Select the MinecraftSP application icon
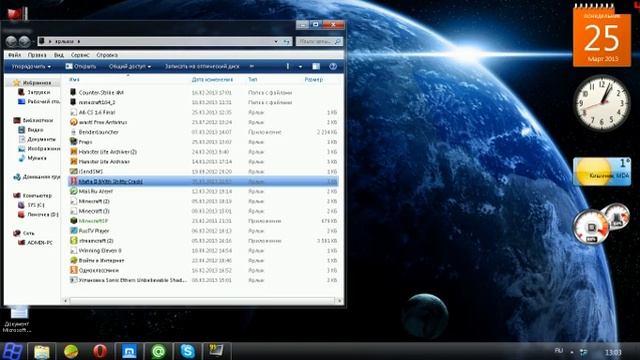The height and width of the screenshot is (360, 640). 73,221
